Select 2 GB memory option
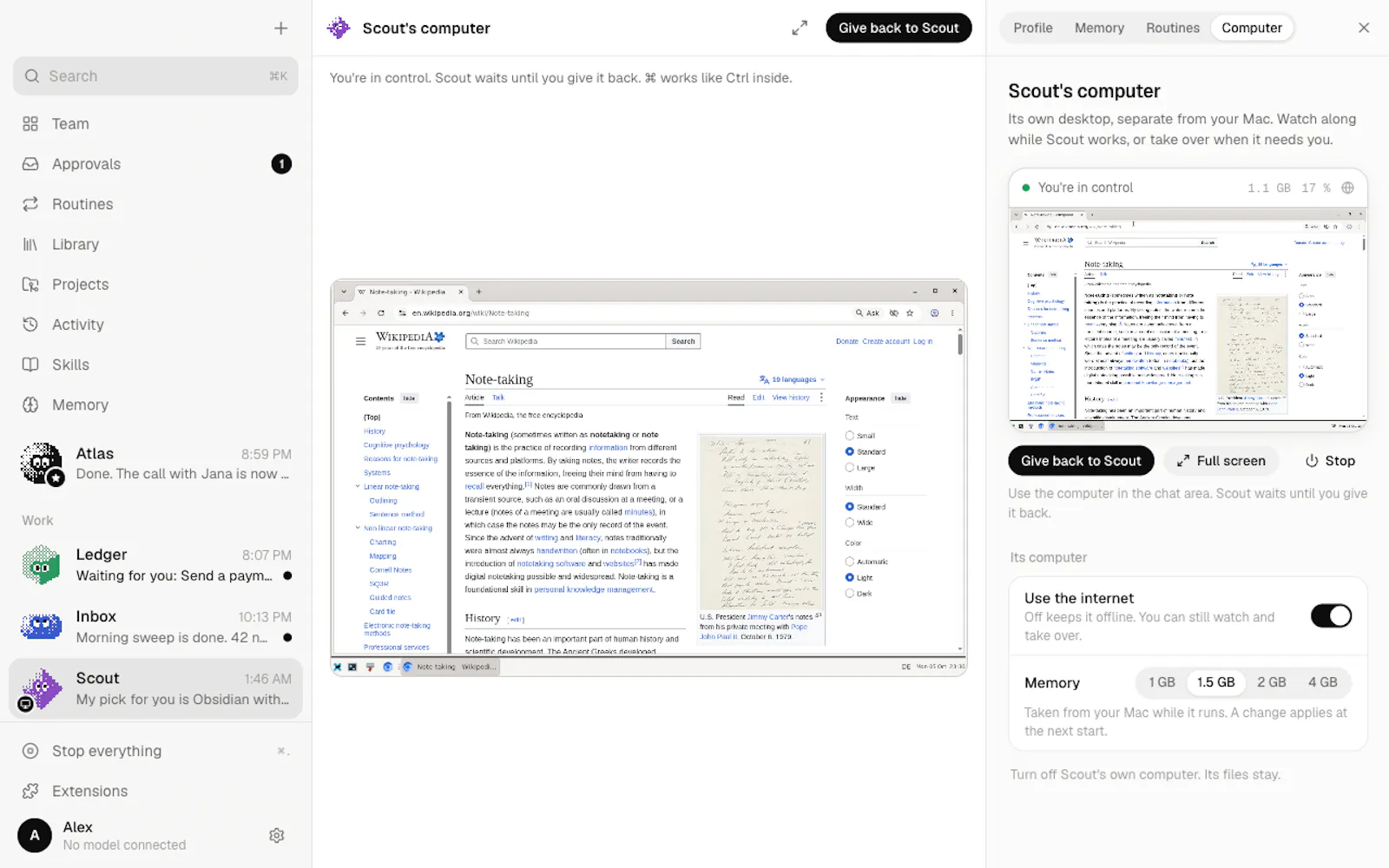This screenshot has height=868, width=1389. [x=1271, y=682]
